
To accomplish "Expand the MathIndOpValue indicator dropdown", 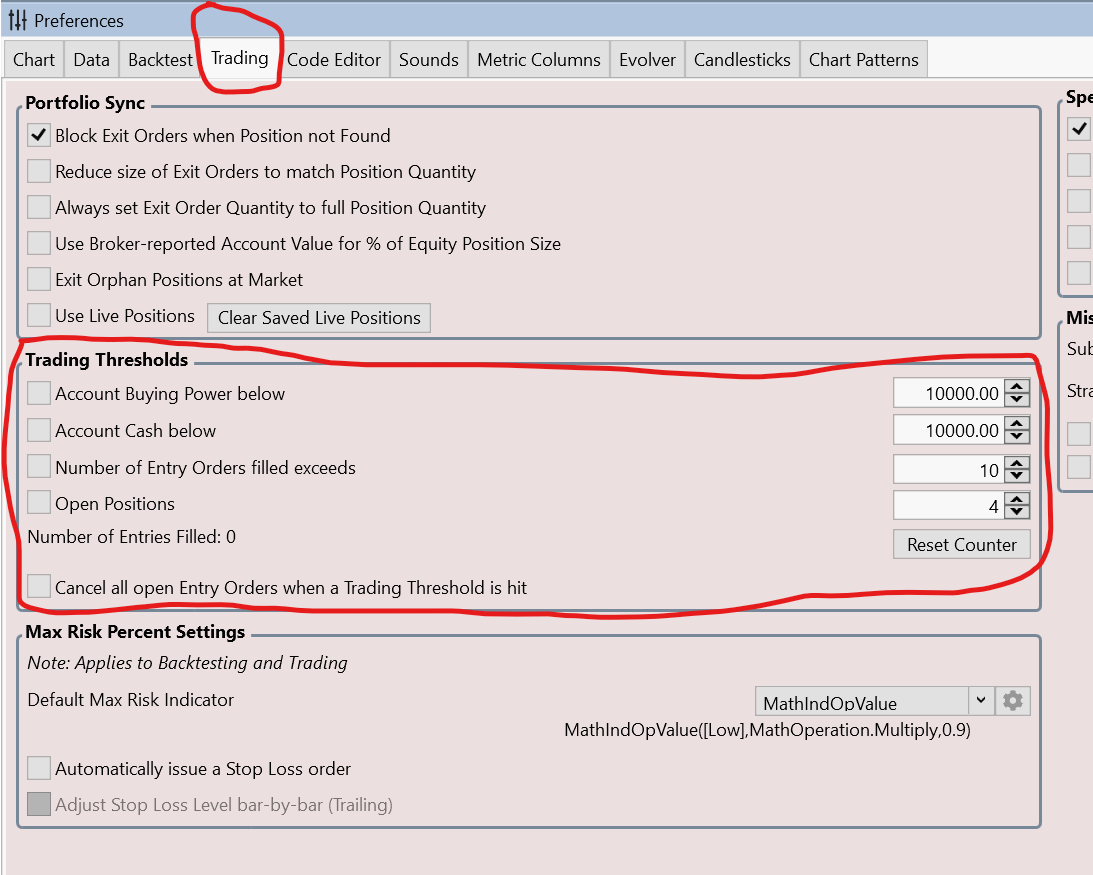I will point(980,701).
